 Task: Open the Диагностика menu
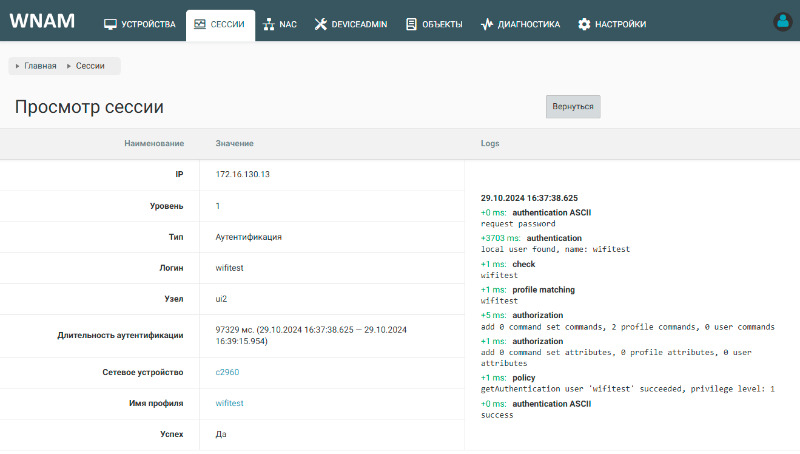pyautogui.click(x=529, y=24)
